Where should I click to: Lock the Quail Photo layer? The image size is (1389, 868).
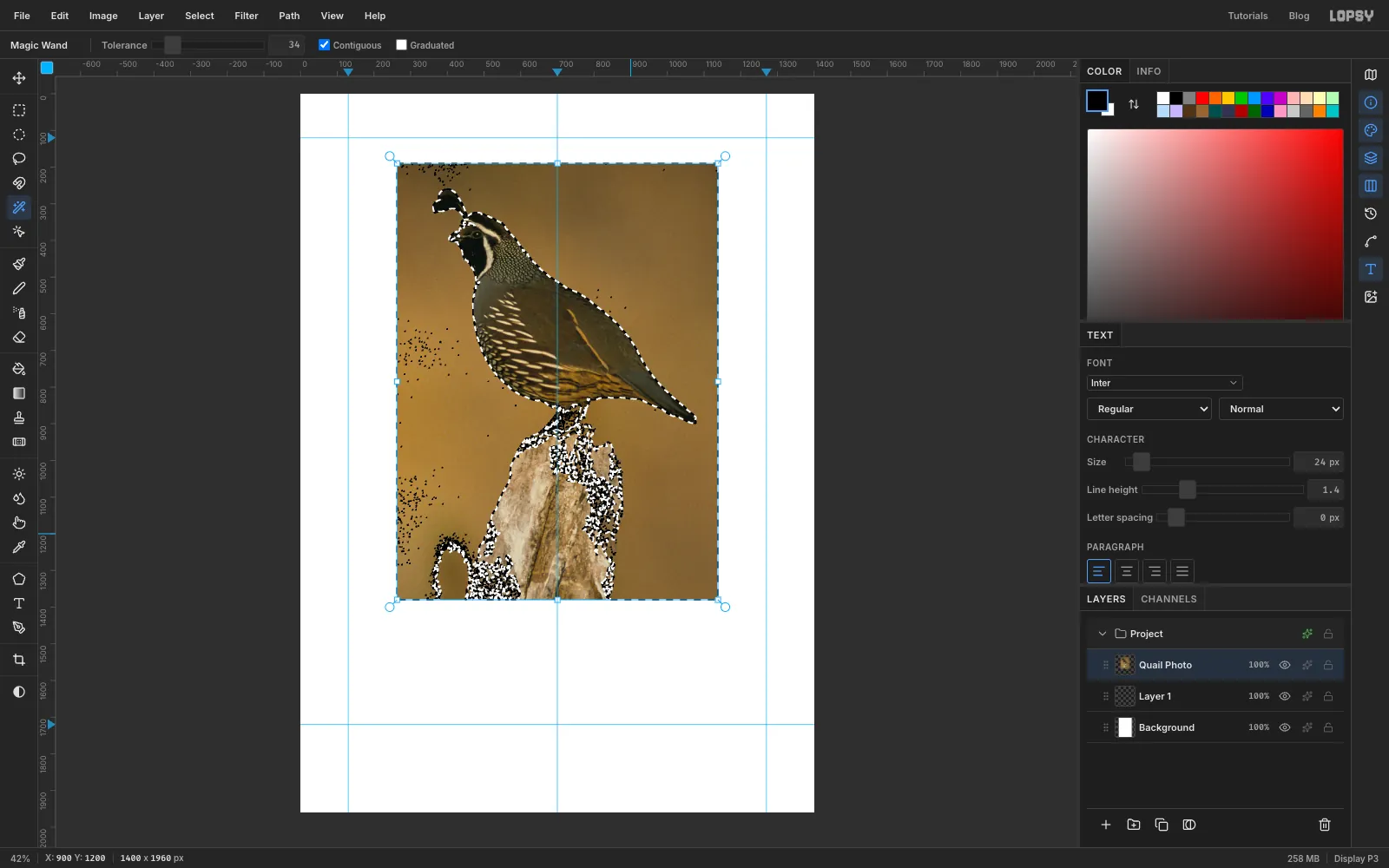(1328, 665)
